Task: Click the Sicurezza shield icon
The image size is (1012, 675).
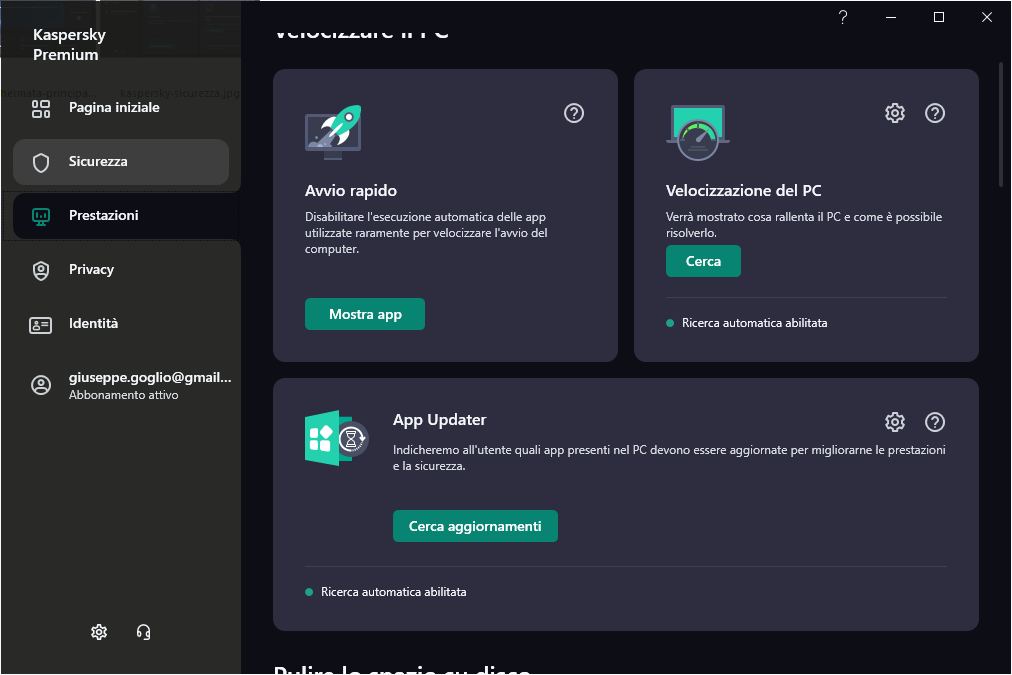Action: [41, 163]
